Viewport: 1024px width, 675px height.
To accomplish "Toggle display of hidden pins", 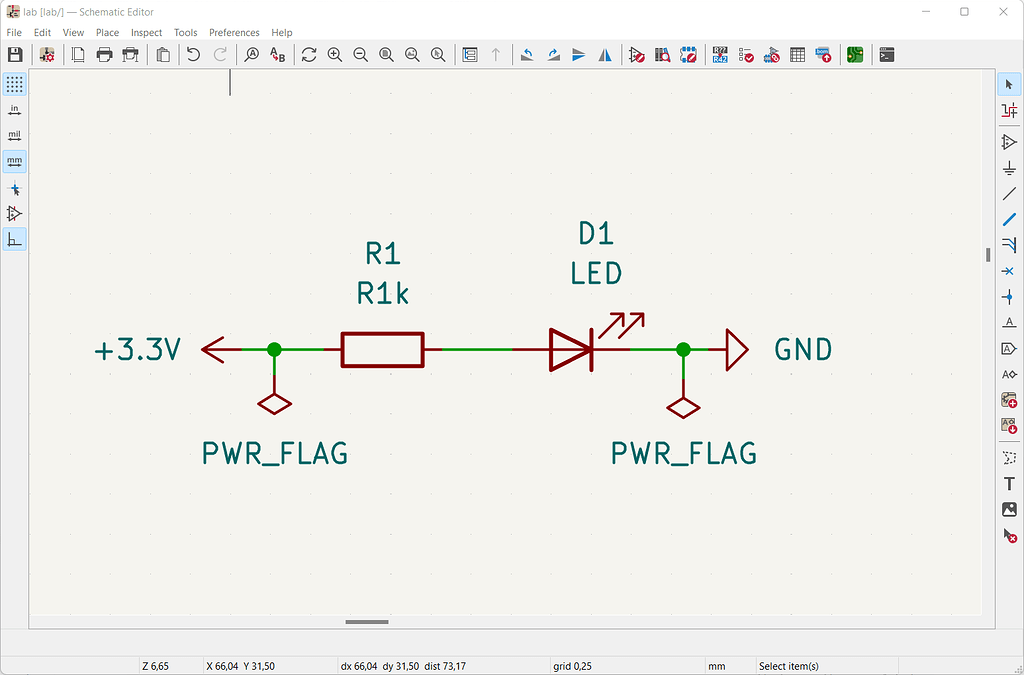I will [x=13, y=213].
